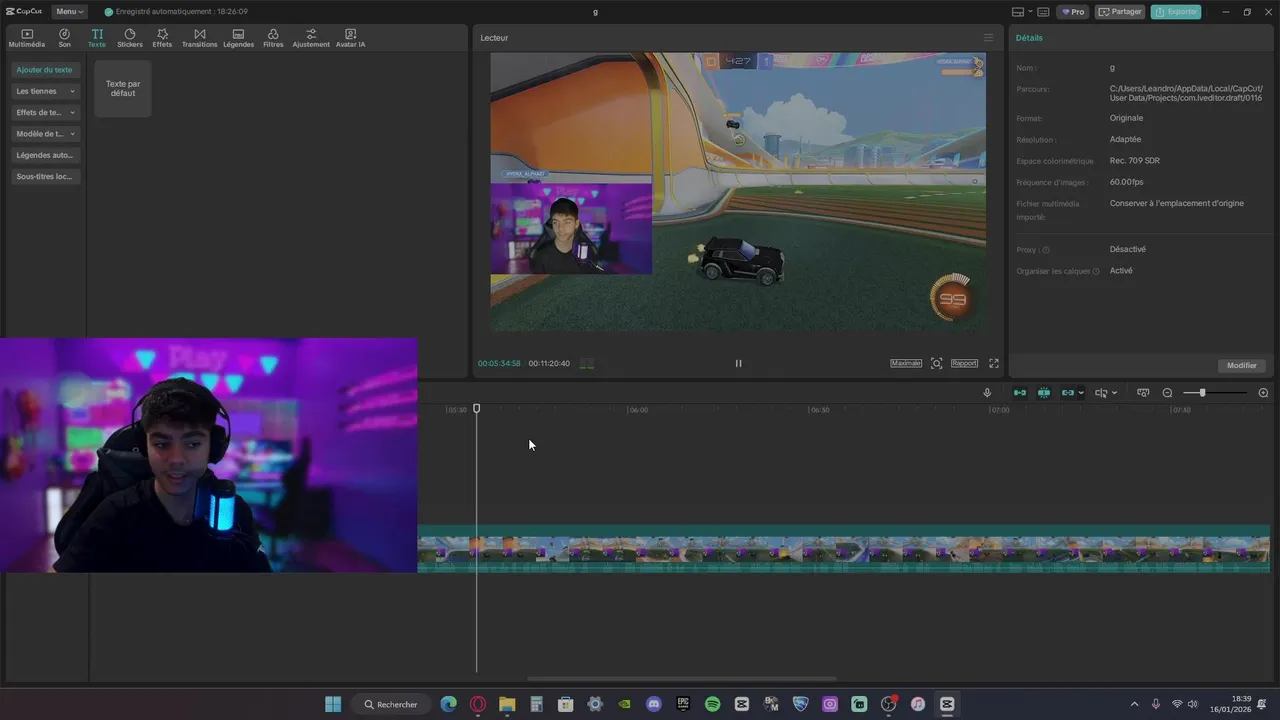Open Légendes auto option

click(45, 155)
